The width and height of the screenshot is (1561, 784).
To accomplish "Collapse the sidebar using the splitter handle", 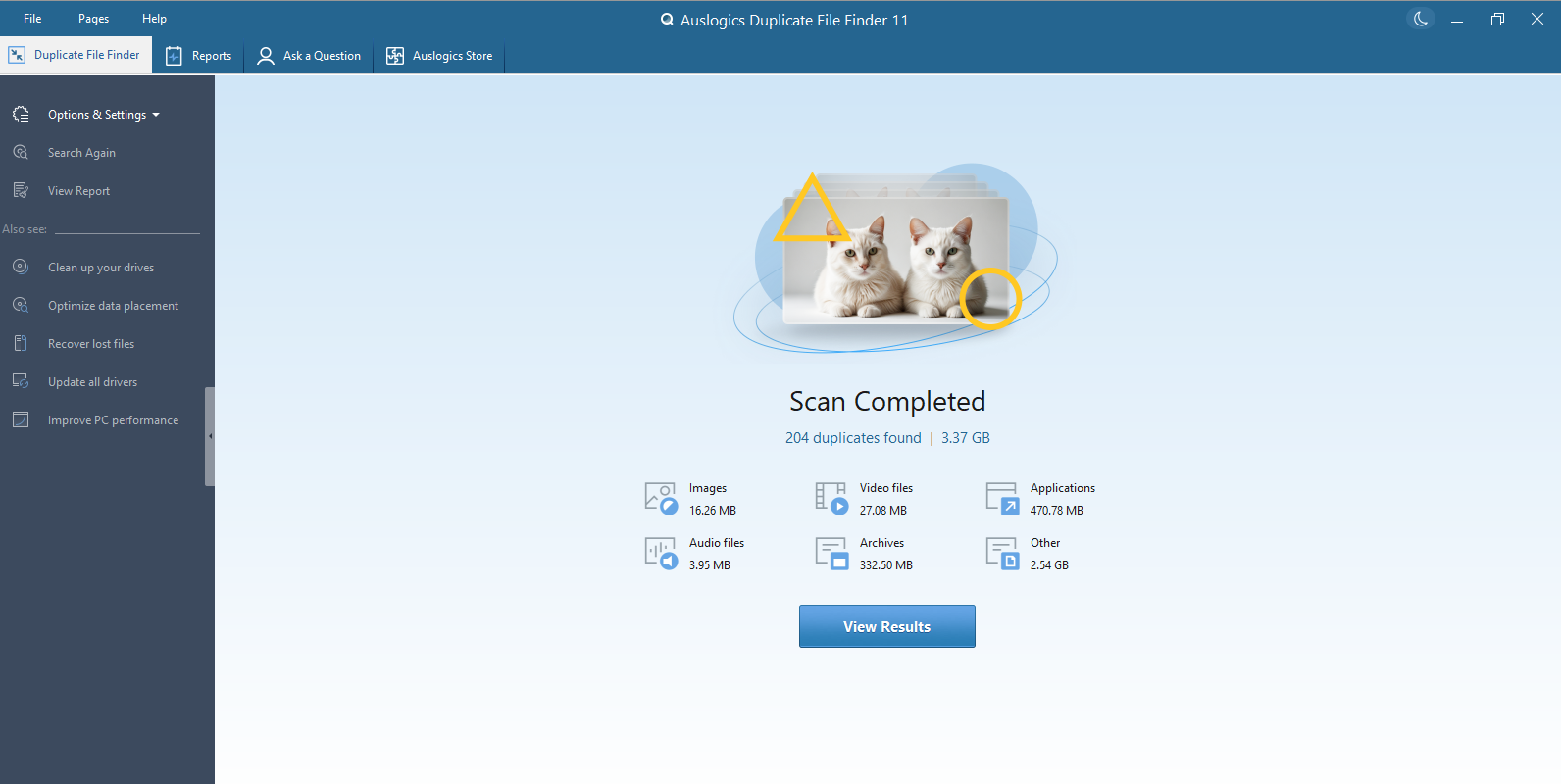I will [x=210, y=436].
